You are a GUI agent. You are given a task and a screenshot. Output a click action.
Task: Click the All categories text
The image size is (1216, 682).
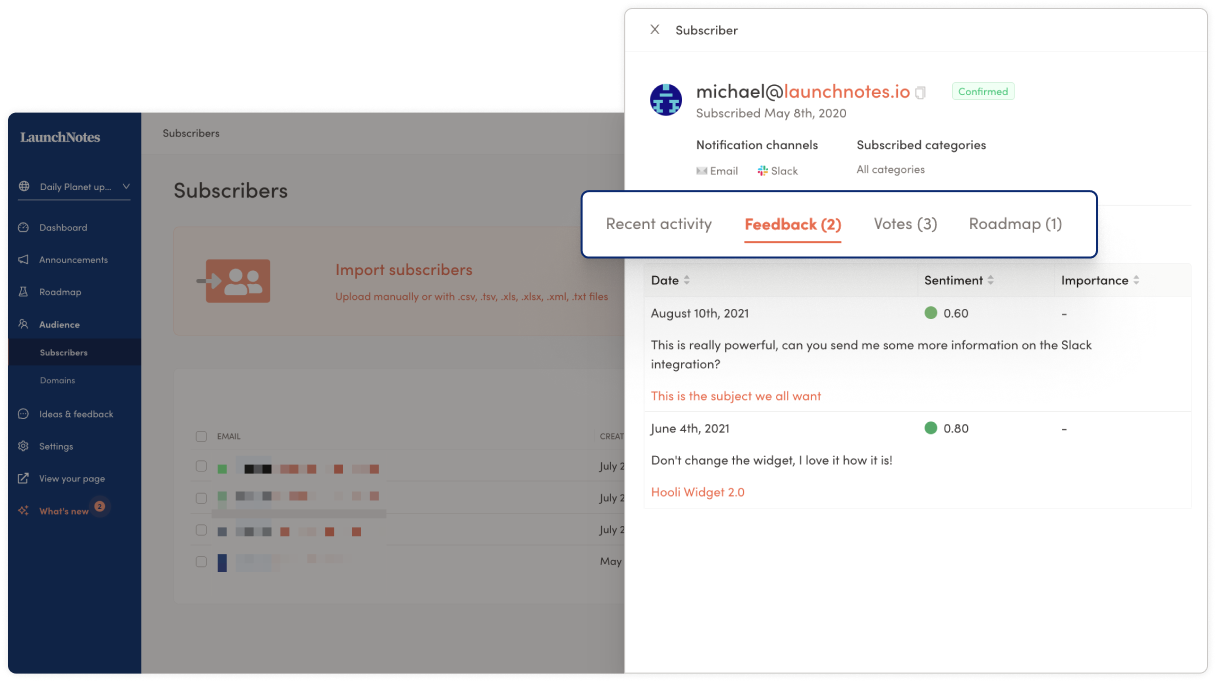pos(891,170)
